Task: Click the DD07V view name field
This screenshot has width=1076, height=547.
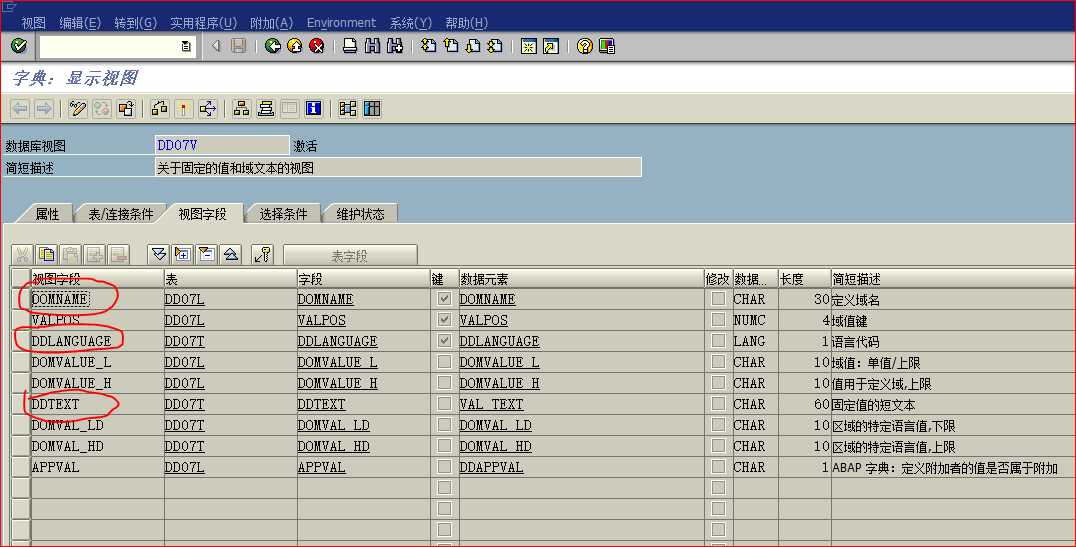Action: (222, 145)
